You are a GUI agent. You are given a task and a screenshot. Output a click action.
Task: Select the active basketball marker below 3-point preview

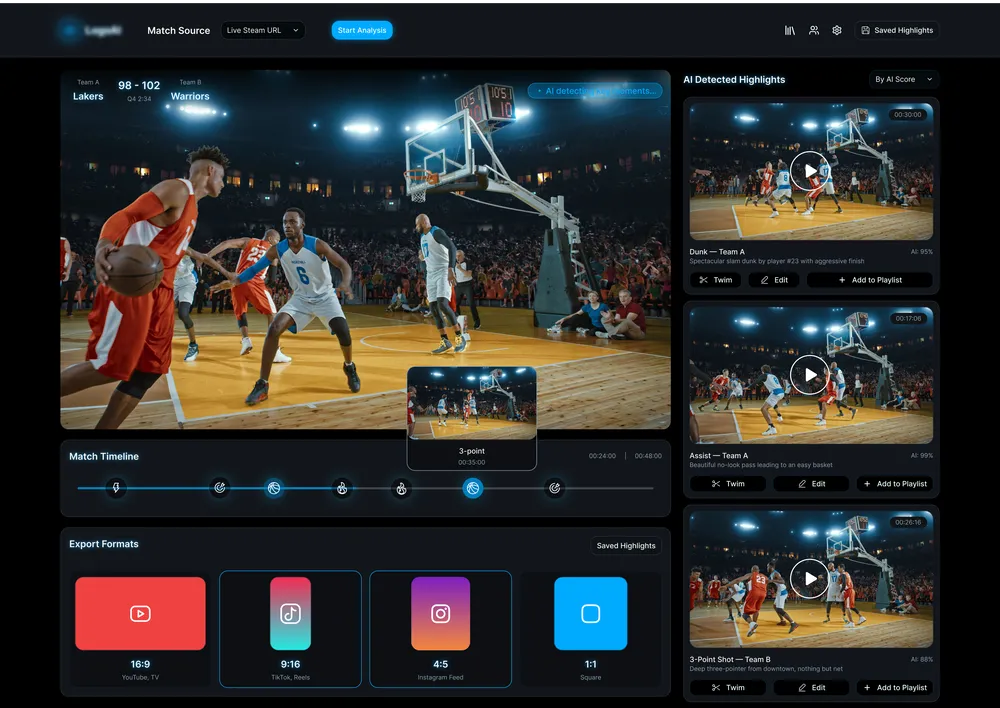coord(473,488)
